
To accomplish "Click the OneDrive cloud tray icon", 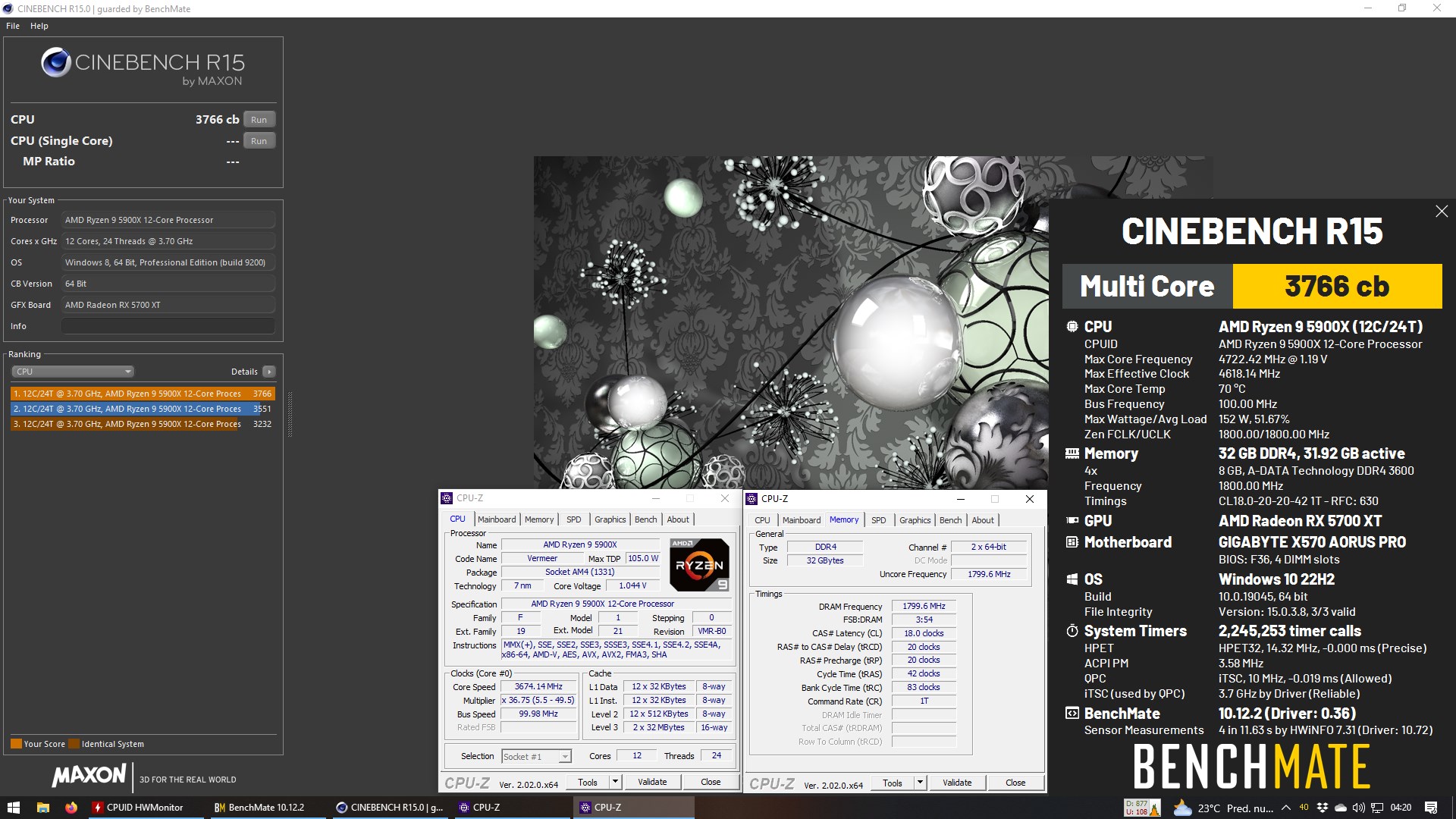I will point(1341,808).
